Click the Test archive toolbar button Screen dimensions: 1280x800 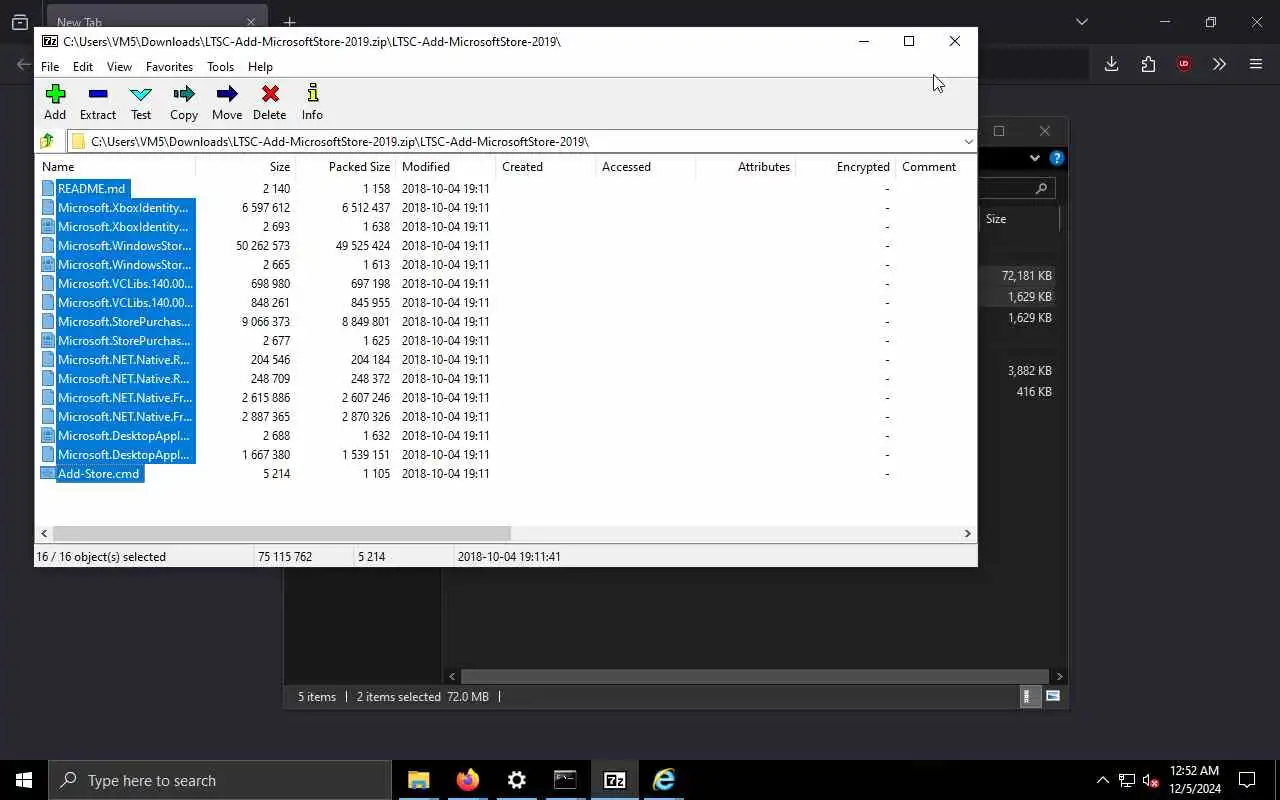(x=141, y=102)
